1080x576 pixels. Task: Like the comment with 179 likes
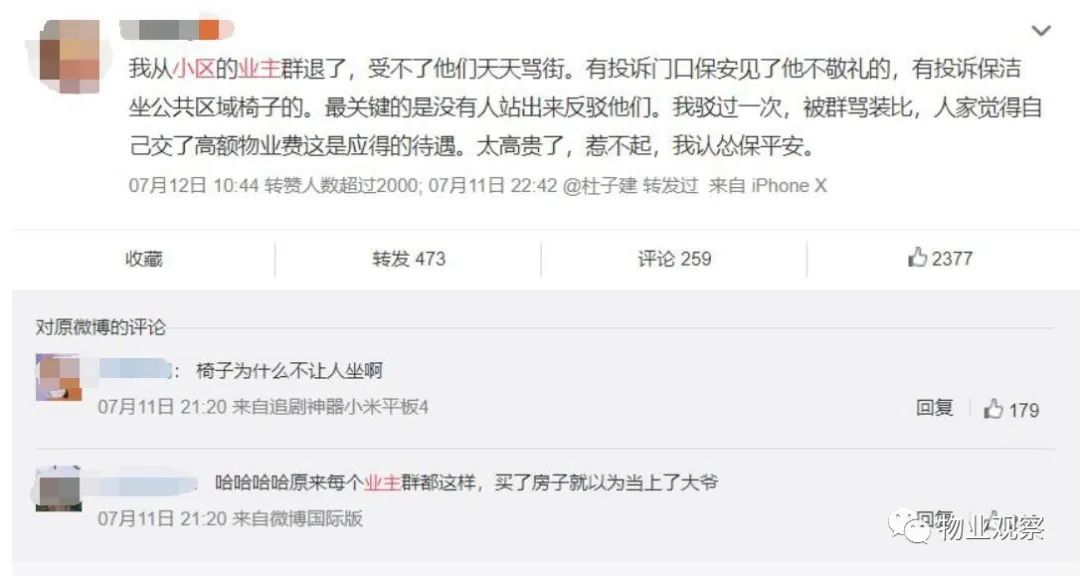[1011, 409]
